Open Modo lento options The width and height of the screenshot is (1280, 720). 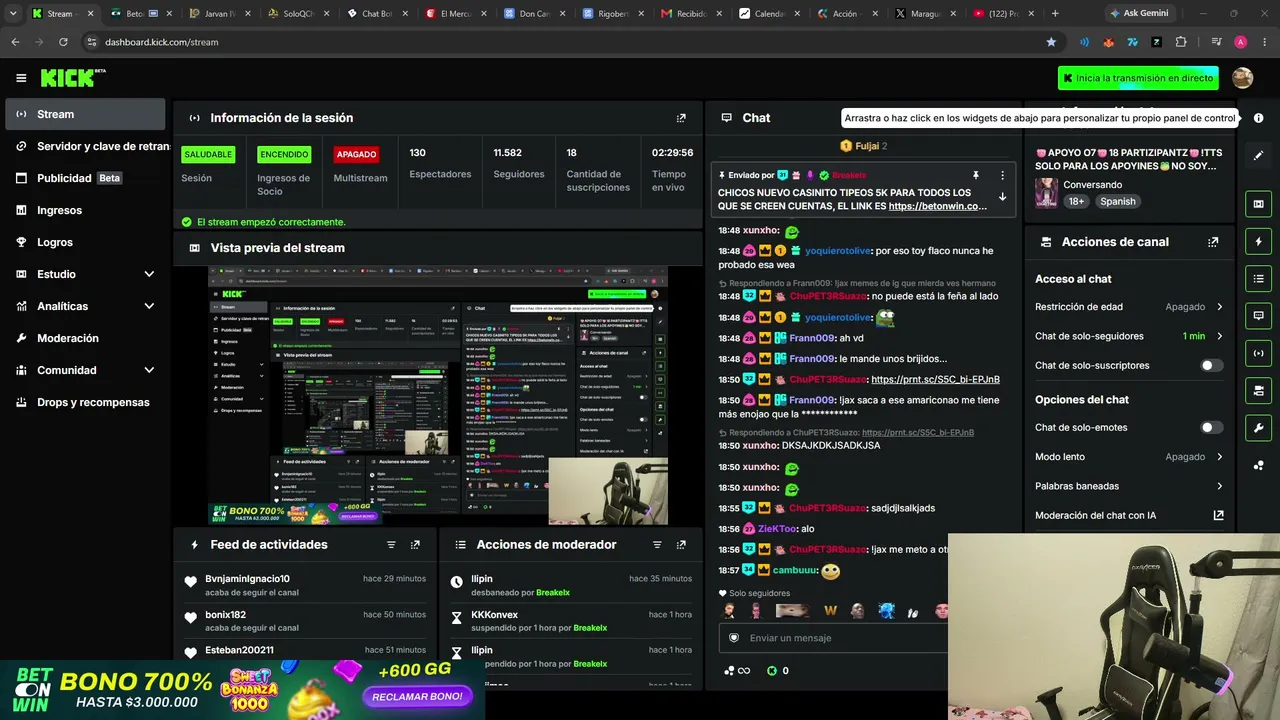(1129, 457)
